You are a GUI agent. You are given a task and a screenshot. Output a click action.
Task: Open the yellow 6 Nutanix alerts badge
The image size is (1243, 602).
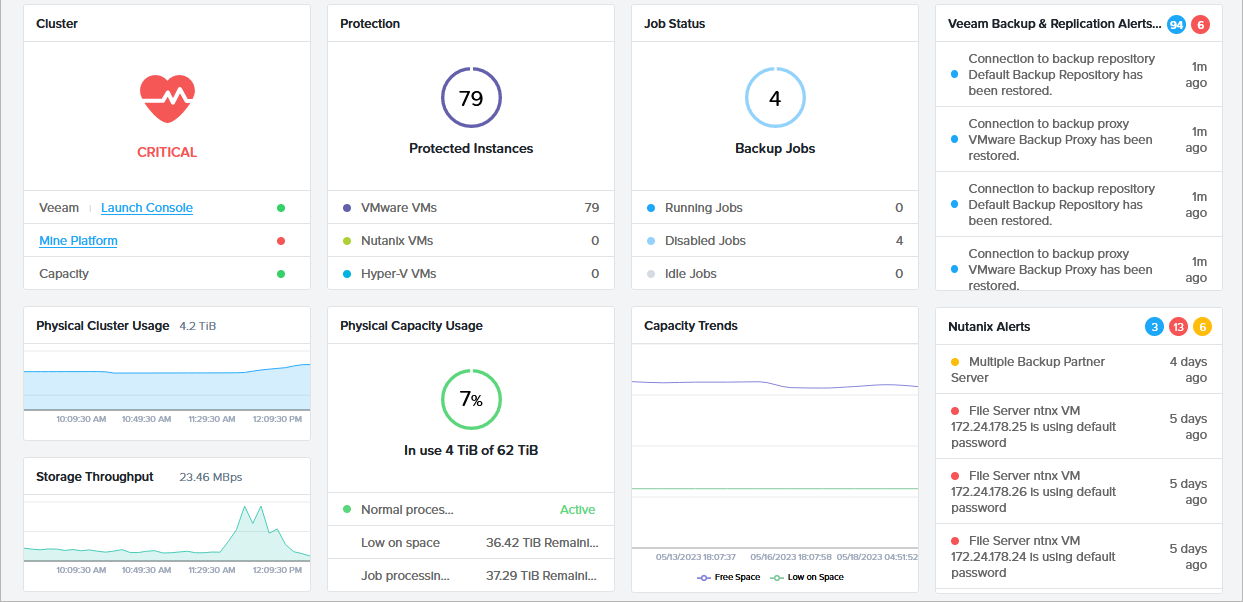(x=1202, y=327)
